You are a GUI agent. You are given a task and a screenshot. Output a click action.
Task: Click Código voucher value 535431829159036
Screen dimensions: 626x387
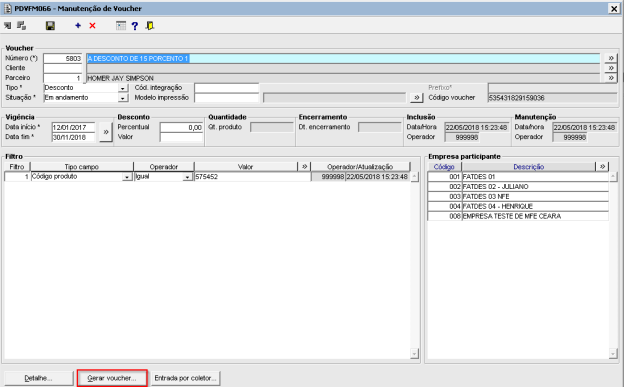553,98
